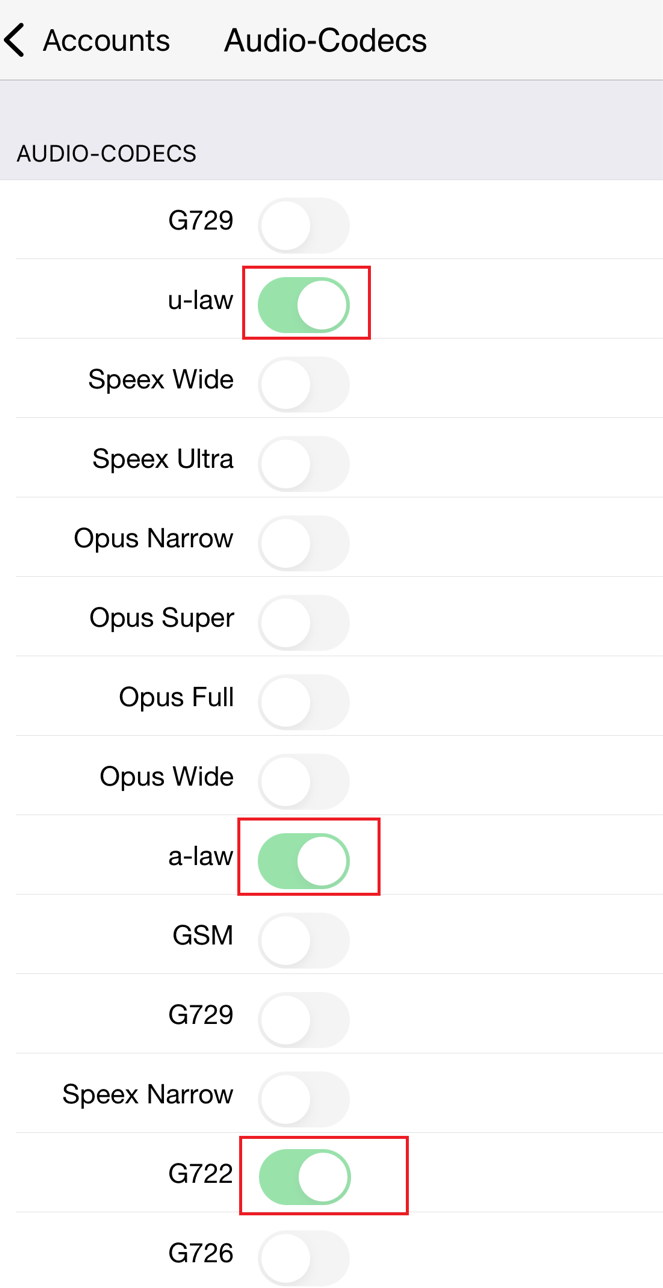Switch on Speex Narrow codec
663x1288 pixels.
click(x=304, y=1099)
